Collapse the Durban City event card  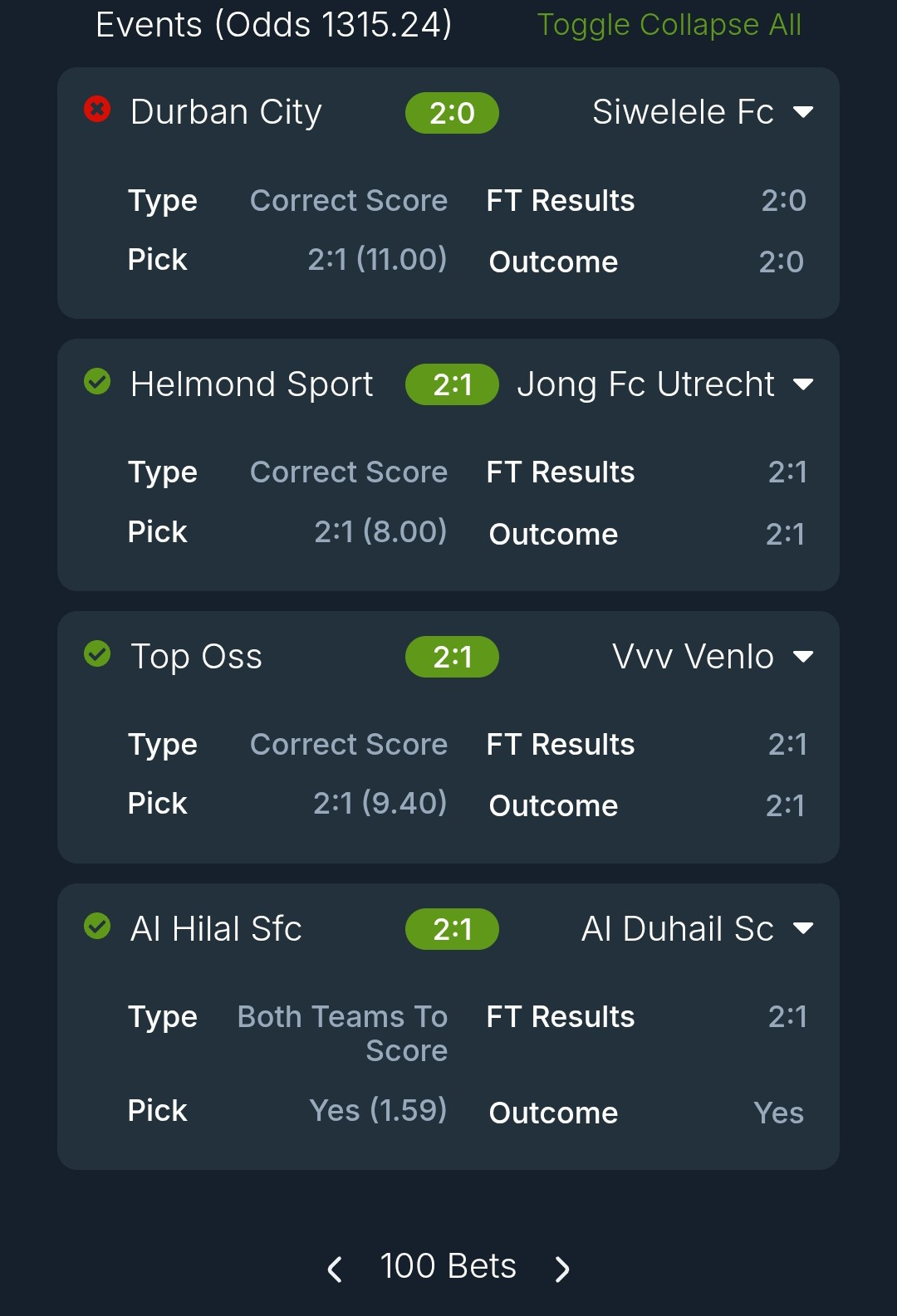click(x=802, y=112)
